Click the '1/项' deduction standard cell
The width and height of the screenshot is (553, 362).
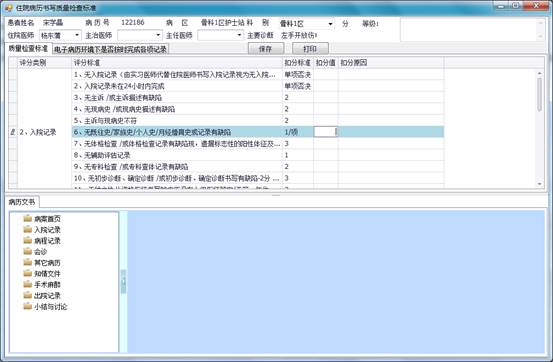(298, 132)
